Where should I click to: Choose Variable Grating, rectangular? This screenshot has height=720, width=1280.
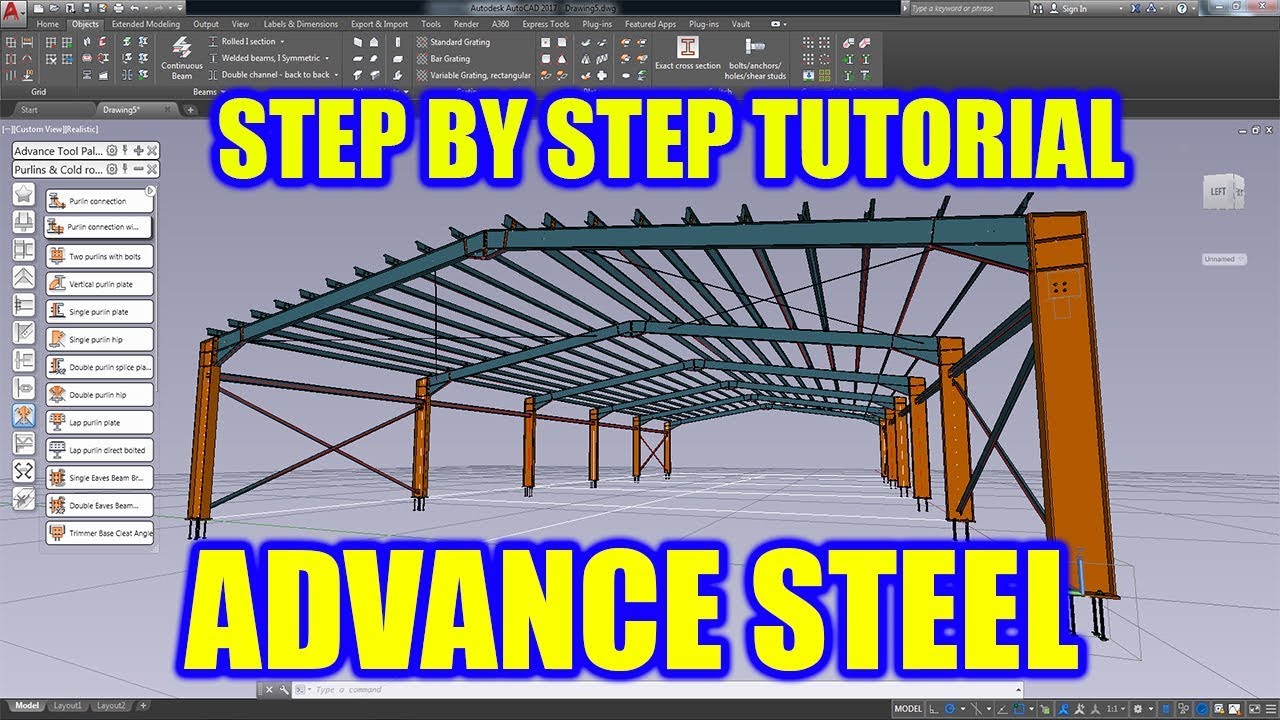(473, 75)
